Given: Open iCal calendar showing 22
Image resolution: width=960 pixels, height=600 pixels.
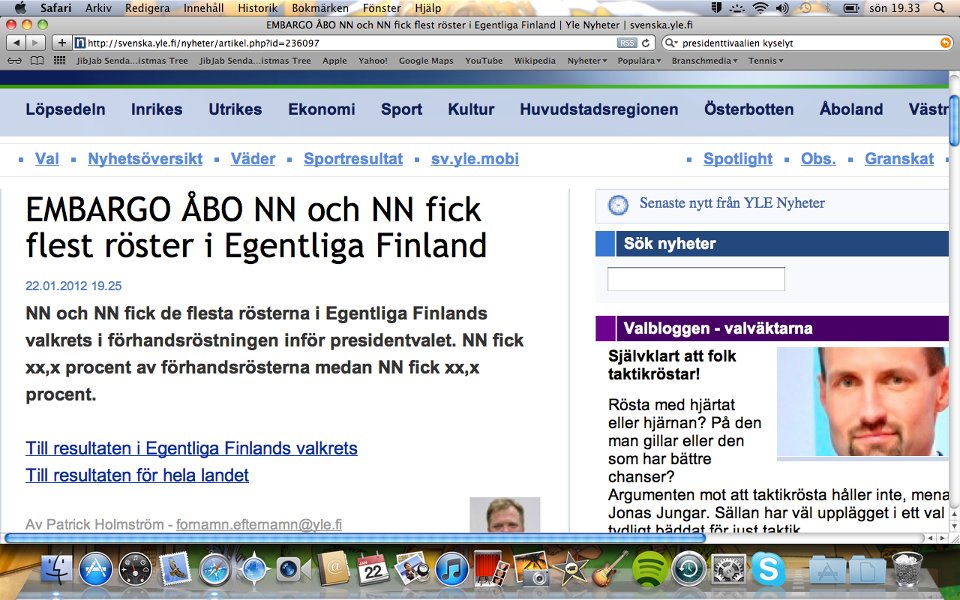Looking at the screenshot, I should [373, 569].
